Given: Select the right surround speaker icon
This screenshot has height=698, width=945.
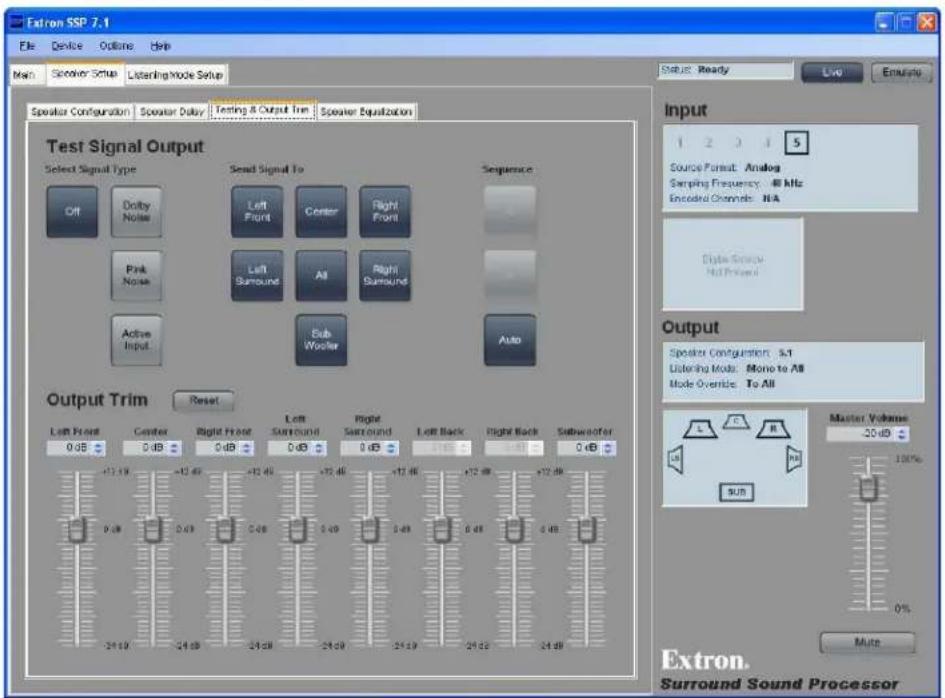Looking at the screenshot, I should [794, 460].
